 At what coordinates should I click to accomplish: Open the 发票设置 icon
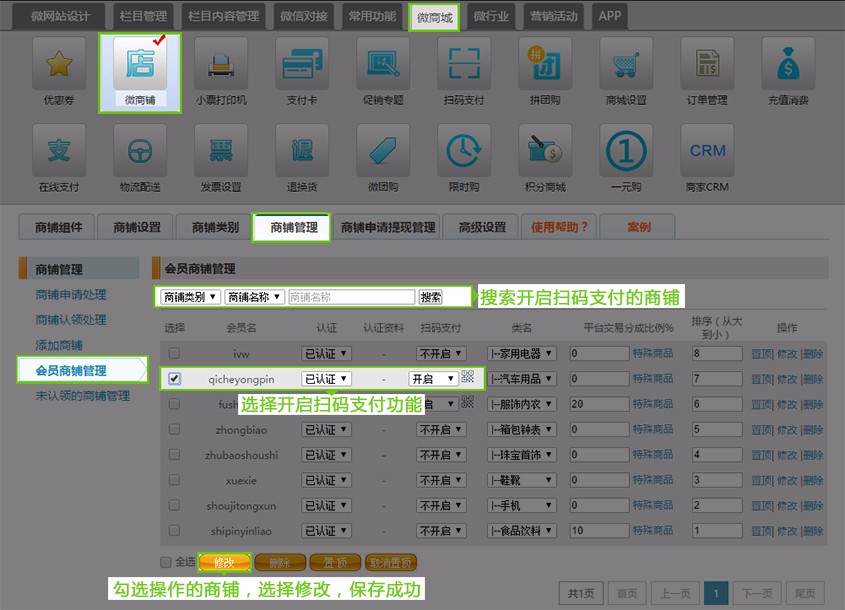221,150
